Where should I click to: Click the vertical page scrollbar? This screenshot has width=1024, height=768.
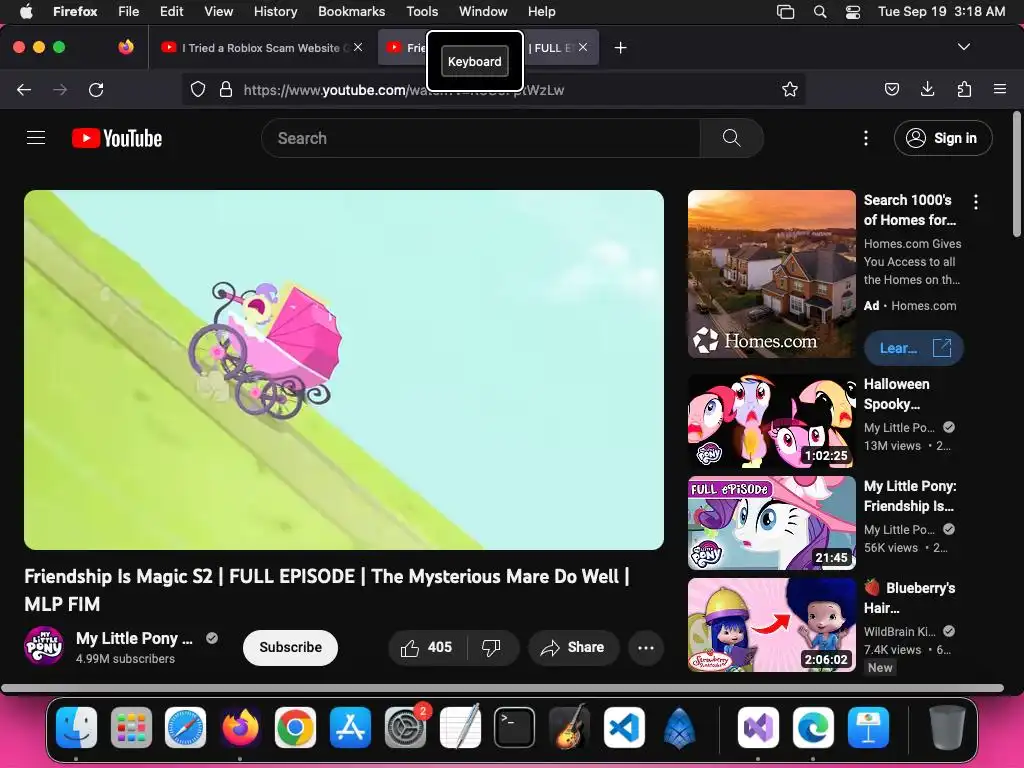tap(1017, 174)
